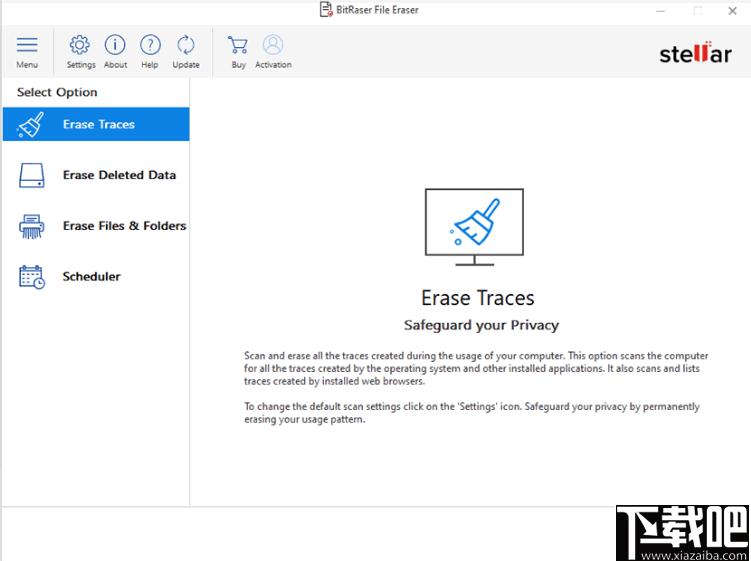751x561 pixels.
Task: Select Erase Files & Folders option
Action: 96,226
